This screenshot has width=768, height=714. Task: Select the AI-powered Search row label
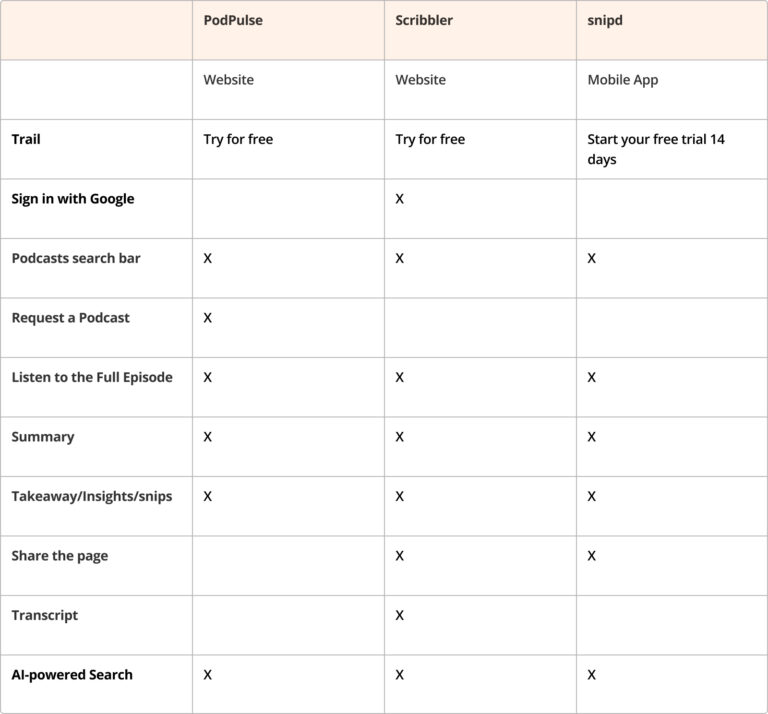pyautogui.click(x=72, y=674)
